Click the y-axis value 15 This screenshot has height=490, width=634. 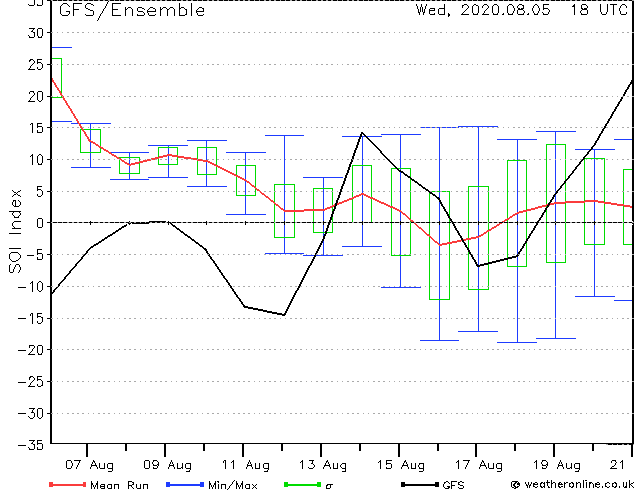pyautogui.click(x=35, y=128)
